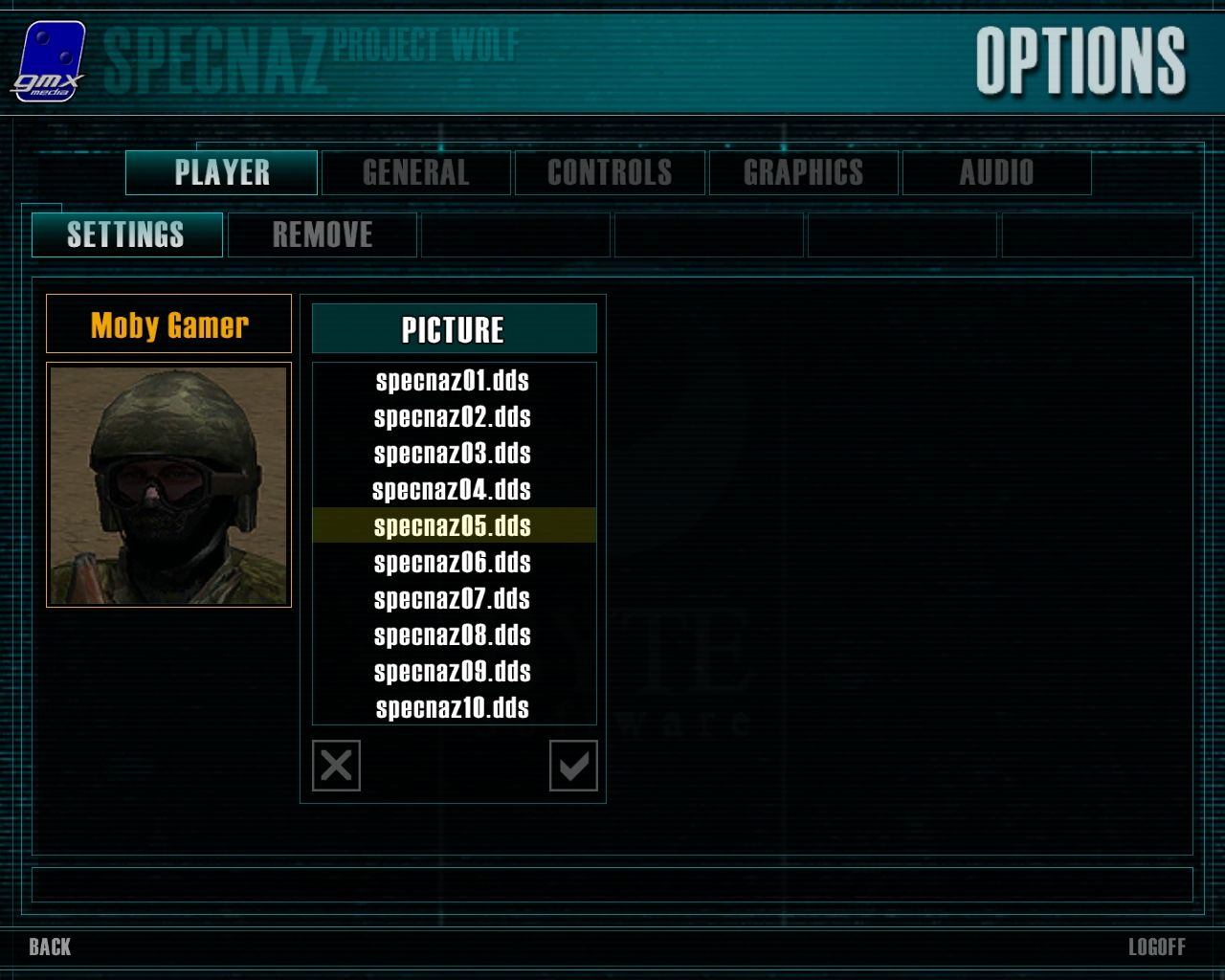The image size is (1225, 980).
Task: Choose specnaz01.dds from picture list
Action: (x=454, y=381)
